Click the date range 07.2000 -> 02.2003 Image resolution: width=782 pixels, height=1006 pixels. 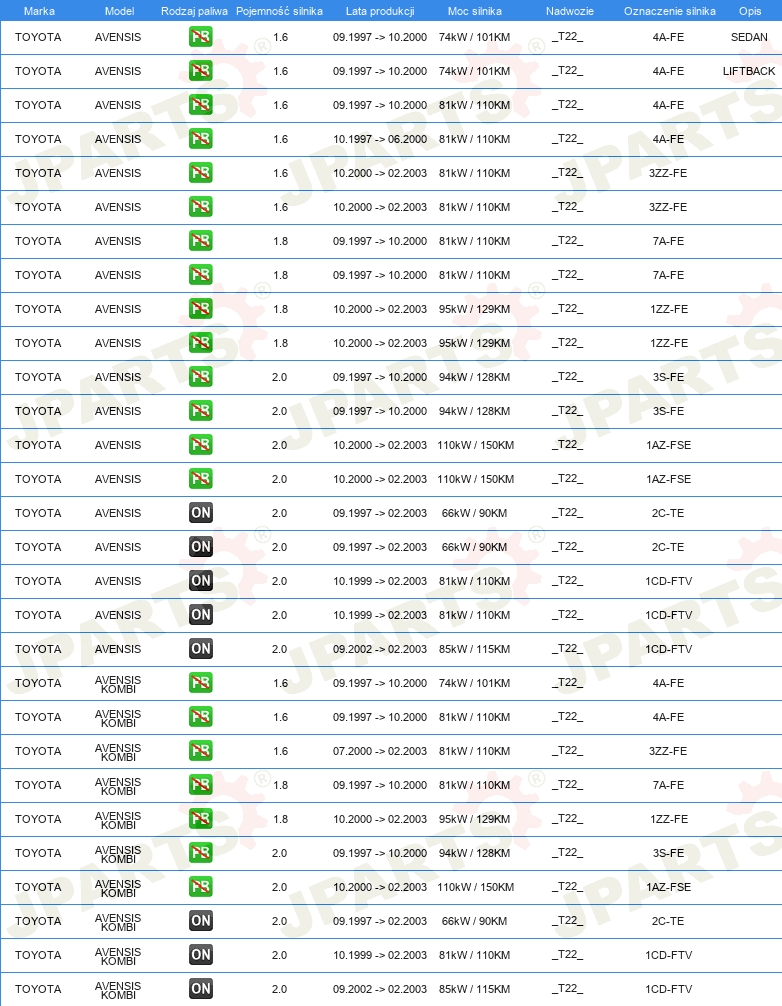click(380, 751)
